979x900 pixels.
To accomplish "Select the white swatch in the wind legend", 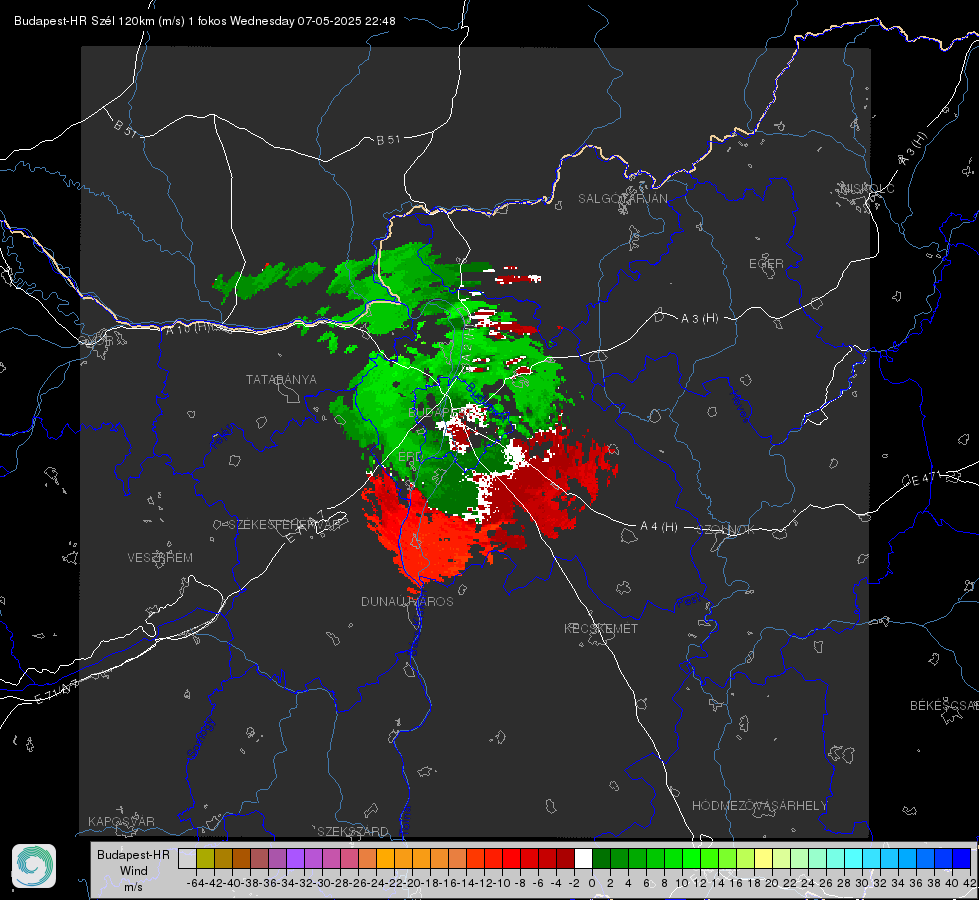I will pyautogui.click(x=583, y=858).
